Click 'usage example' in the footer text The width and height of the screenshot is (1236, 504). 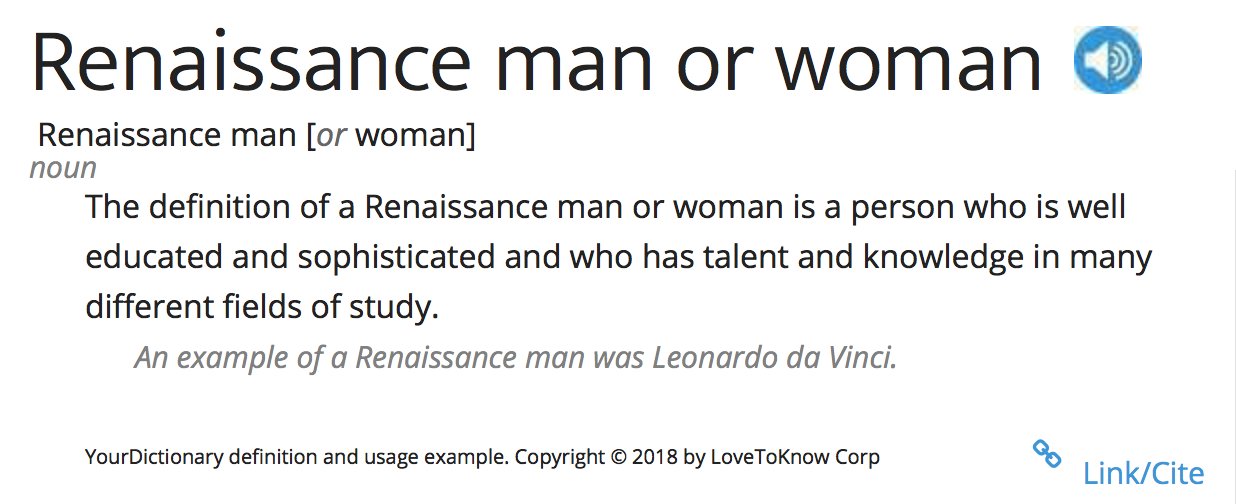click(x=453, y=458)
